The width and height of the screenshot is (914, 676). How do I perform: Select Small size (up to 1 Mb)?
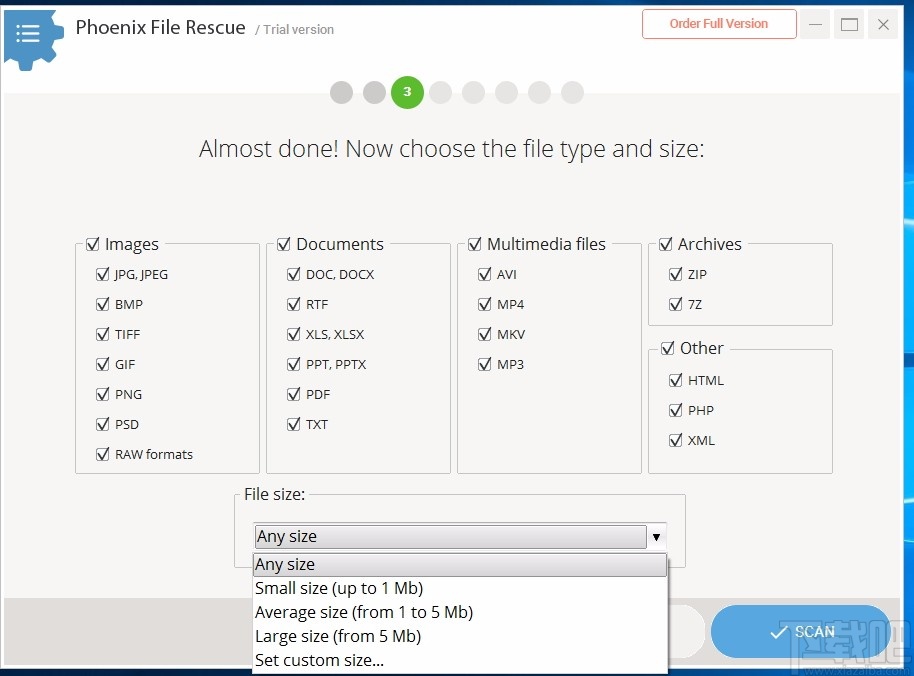coord(339,588)
